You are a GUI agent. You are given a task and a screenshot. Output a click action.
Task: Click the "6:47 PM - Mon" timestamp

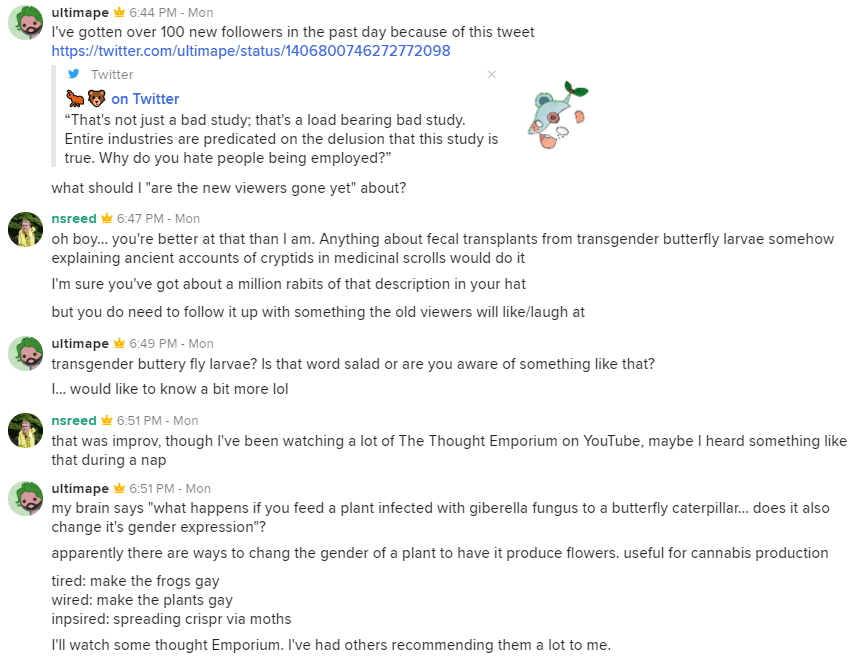click(158, 219)
